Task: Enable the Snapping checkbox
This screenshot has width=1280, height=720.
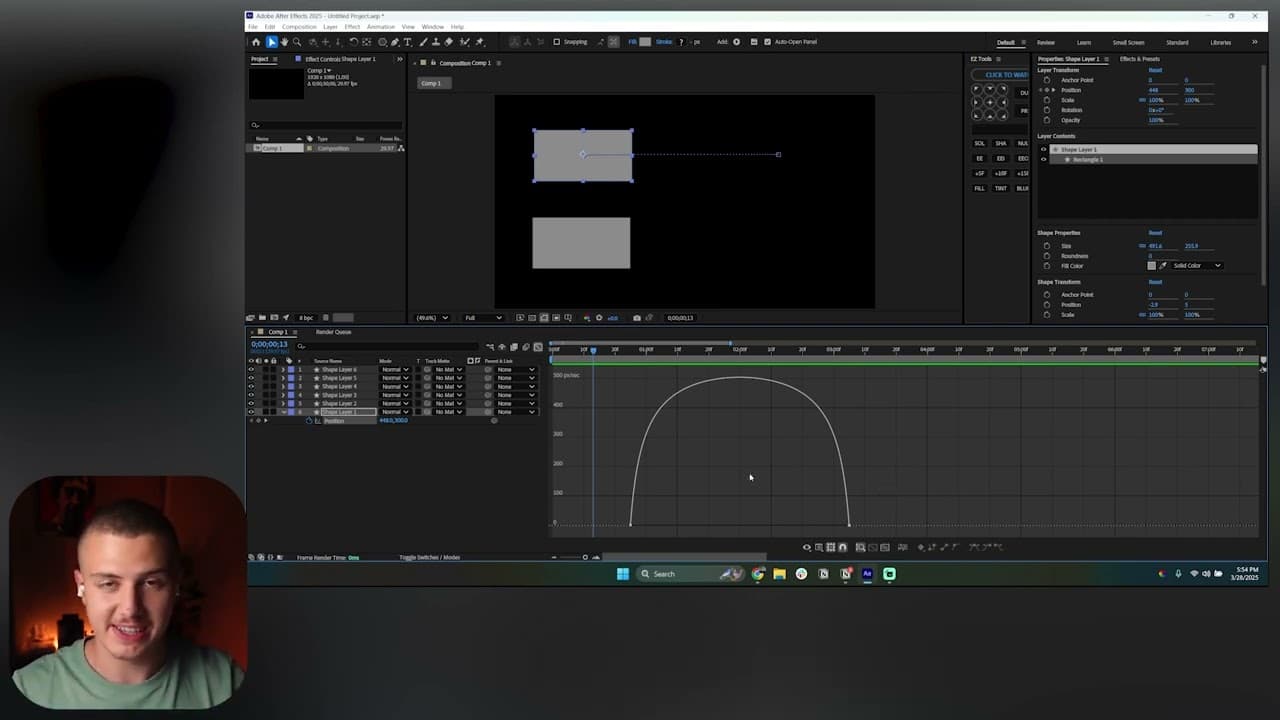Action: 557,42
